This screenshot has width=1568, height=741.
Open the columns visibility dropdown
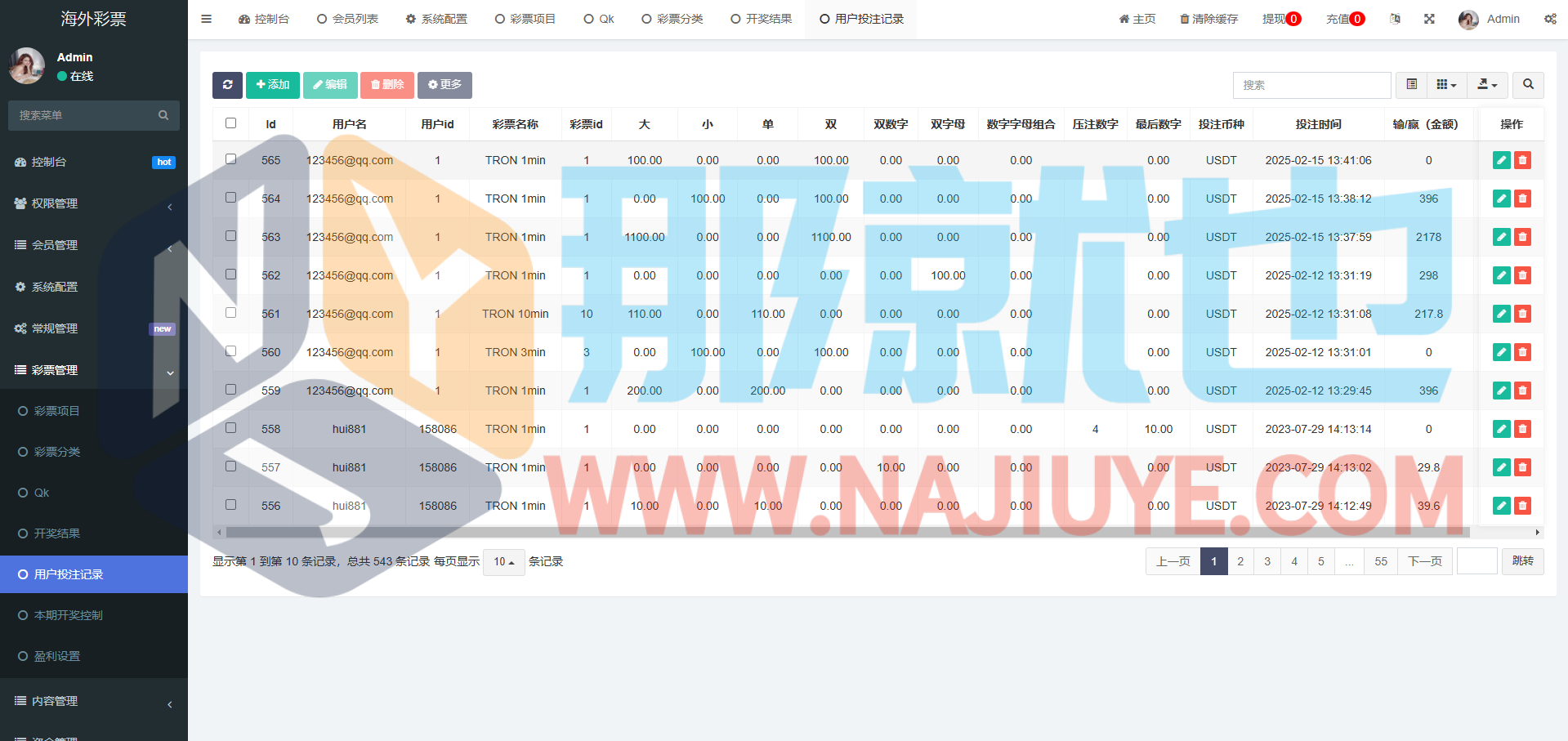coord(1446,85)
